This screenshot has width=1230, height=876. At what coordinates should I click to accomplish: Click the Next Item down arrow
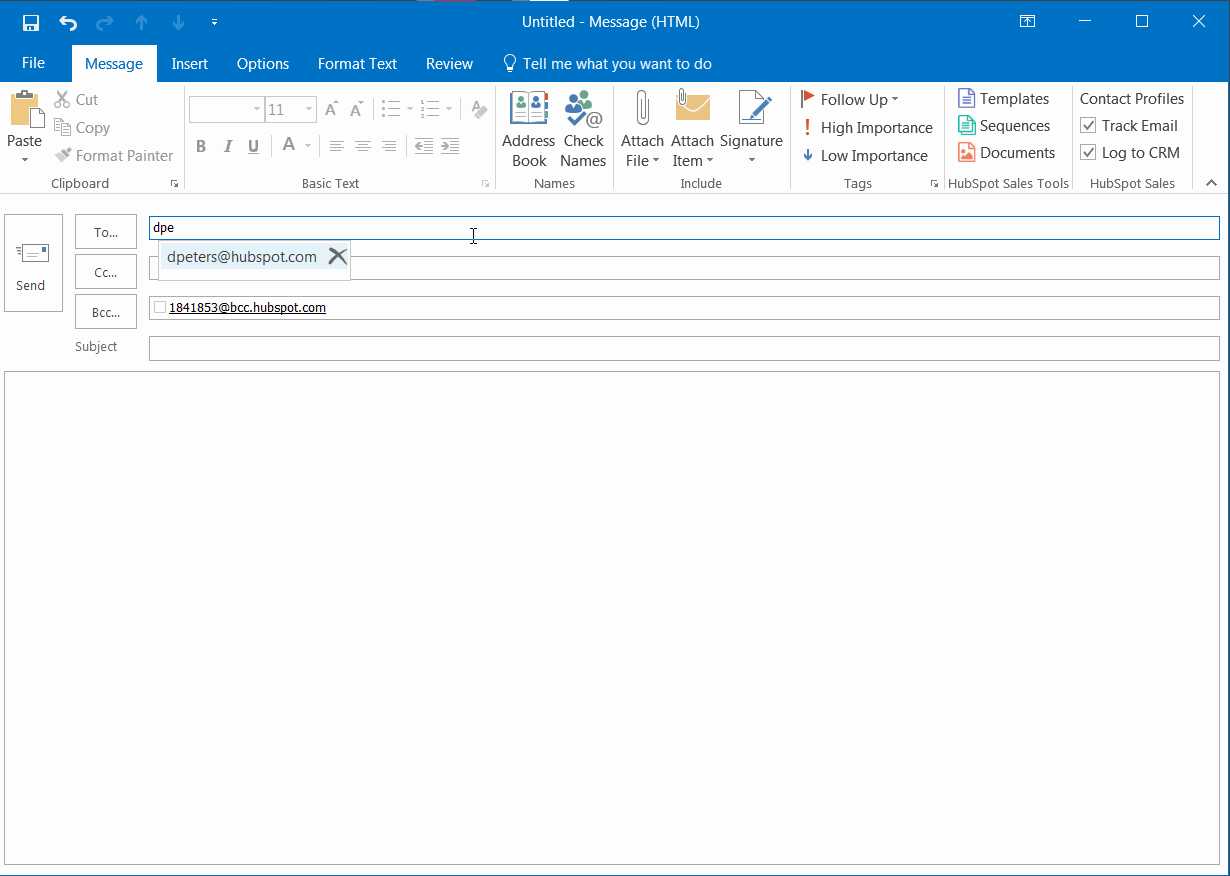(x=178, y=22)
